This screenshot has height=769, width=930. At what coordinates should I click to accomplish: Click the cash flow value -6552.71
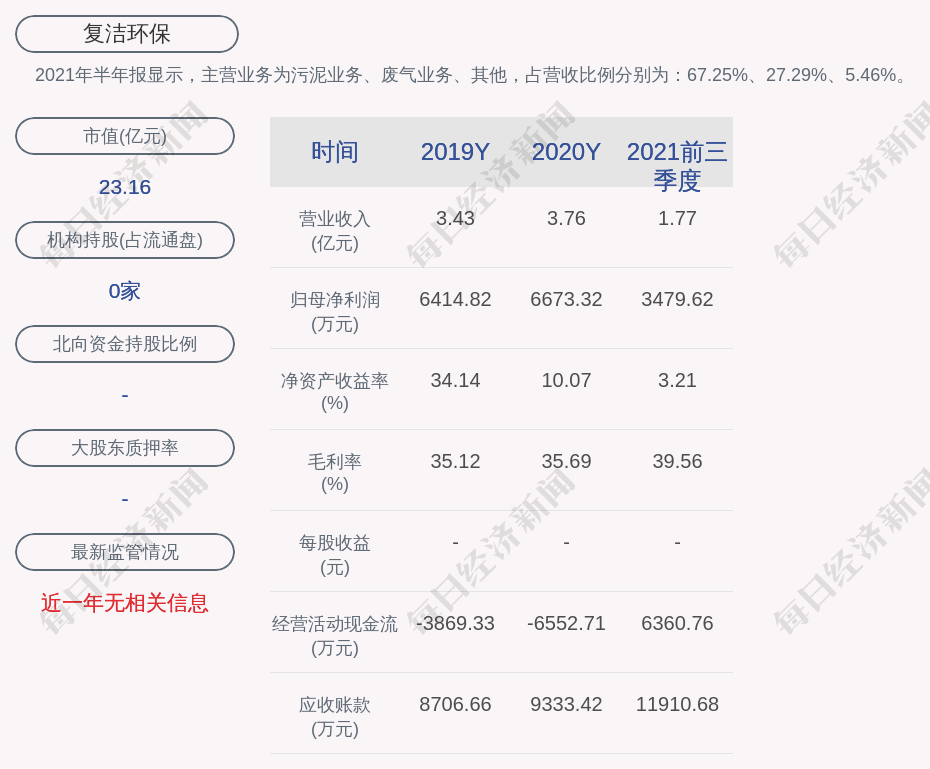[566, 623]
